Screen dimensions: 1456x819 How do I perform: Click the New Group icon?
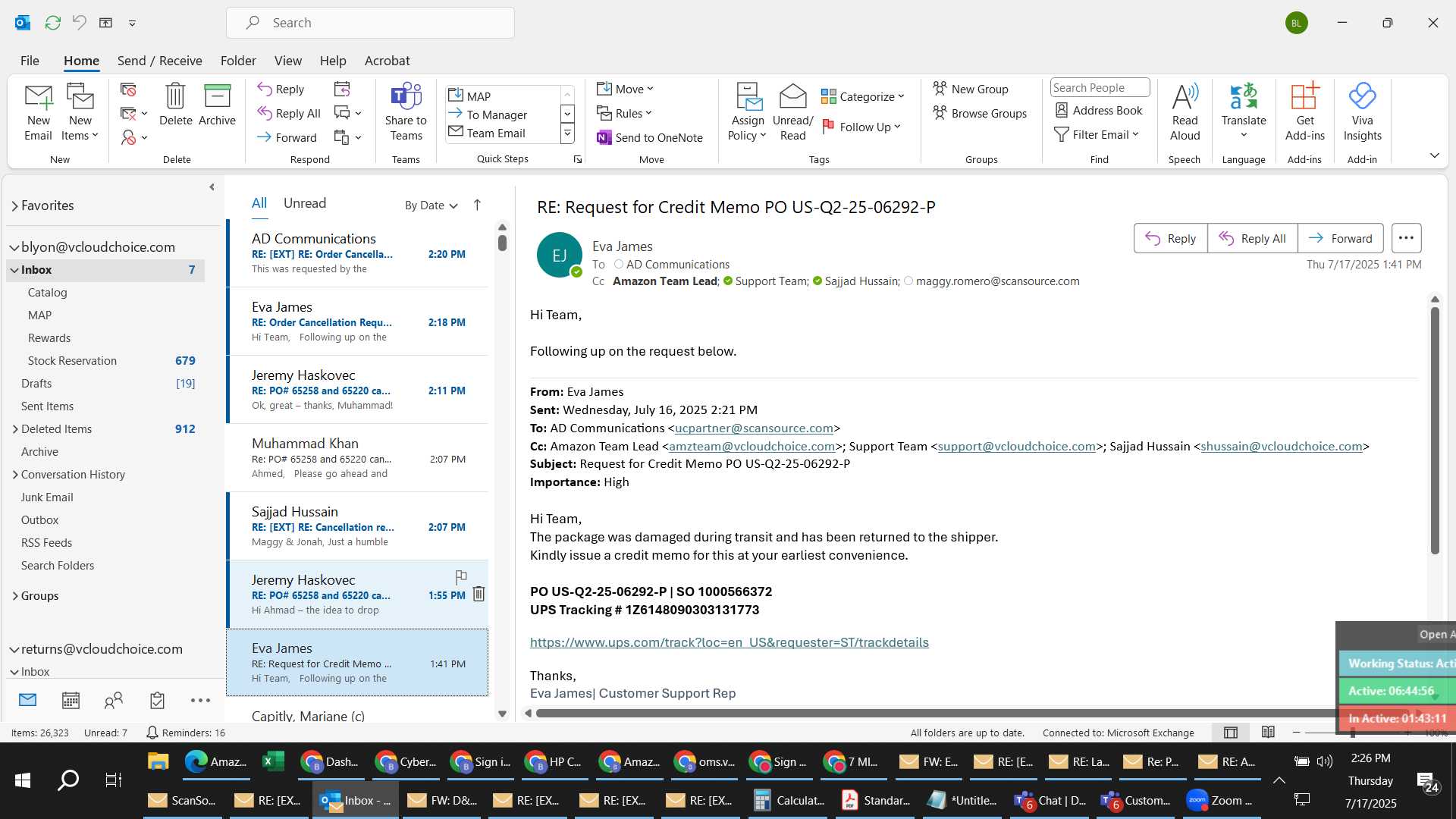pyautogui.click(x=940, y=89)
